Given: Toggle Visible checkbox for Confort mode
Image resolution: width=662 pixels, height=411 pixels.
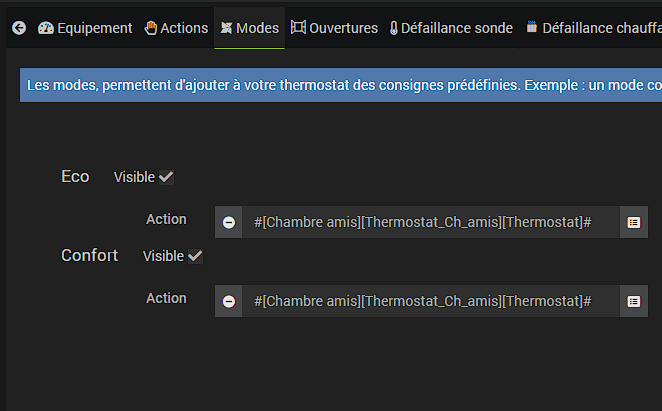Looking at the screenshot, I should 195,256.
